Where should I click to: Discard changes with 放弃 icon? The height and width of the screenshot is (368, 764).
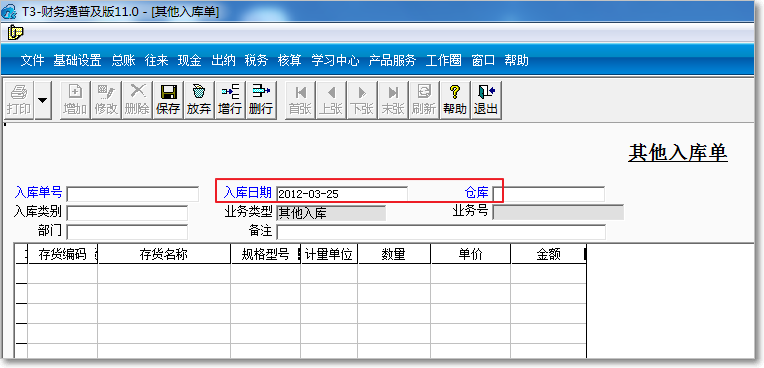point(199,99)
